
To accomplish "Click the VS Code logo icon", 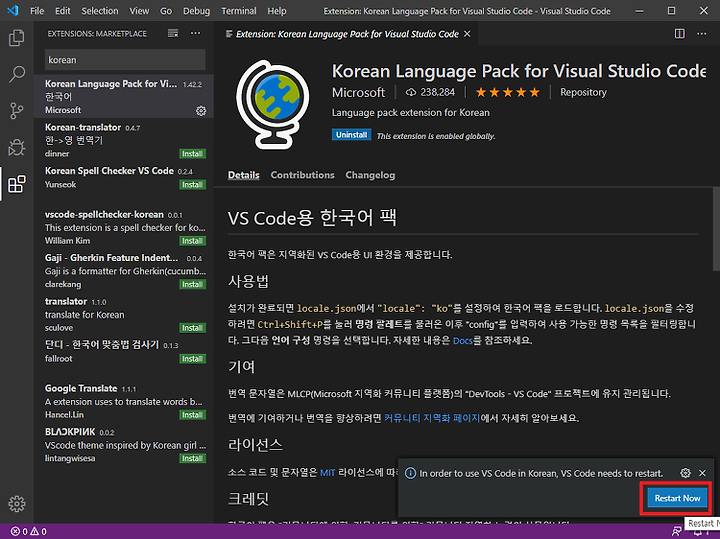I will point(13,11).
